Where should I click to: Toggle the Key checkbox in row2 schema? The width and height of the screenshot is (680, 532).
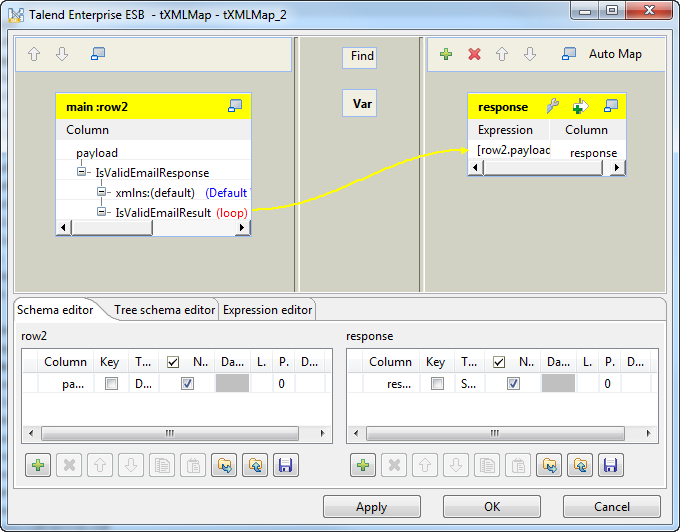point(112,383)
